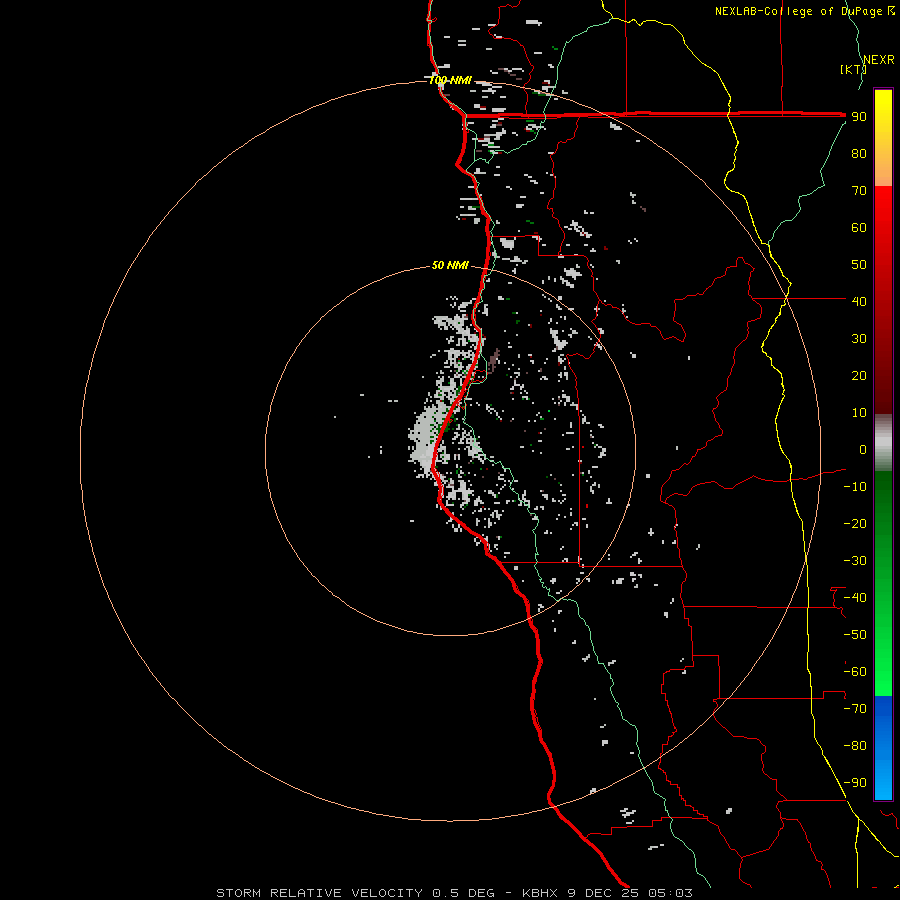
Task: Click the -30 value on the velocity scale
Action: coord(855,561)
